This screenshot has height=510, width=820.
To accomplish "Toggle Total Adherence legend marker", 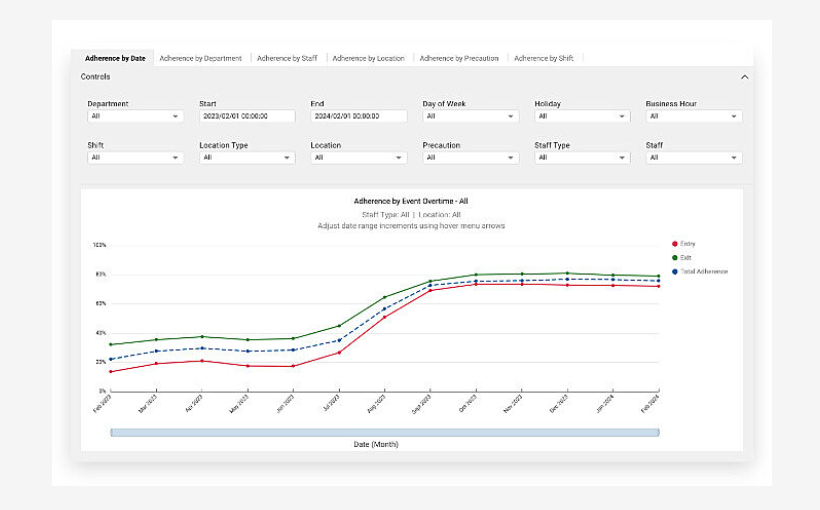I will (675, 271).
